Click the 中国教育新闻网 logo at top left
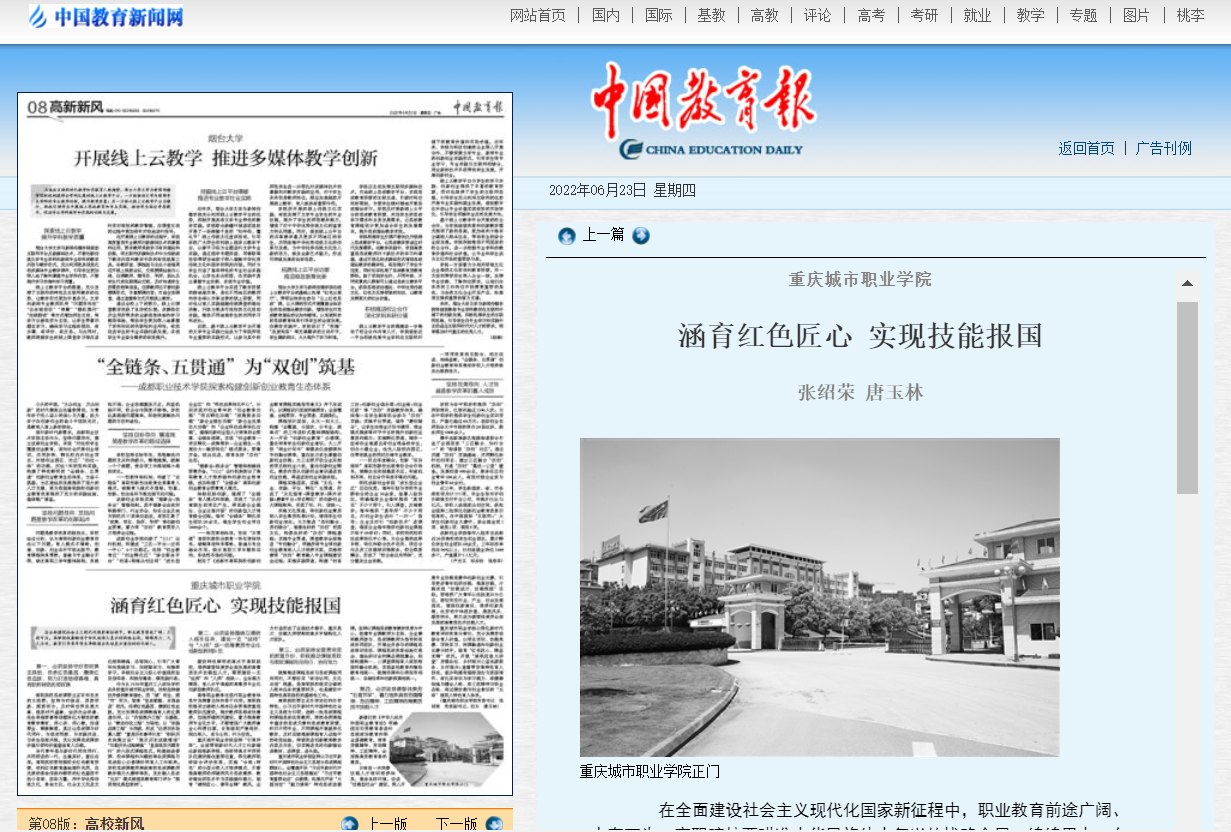Screen dimensions: 1231x832 coord(103,15)
